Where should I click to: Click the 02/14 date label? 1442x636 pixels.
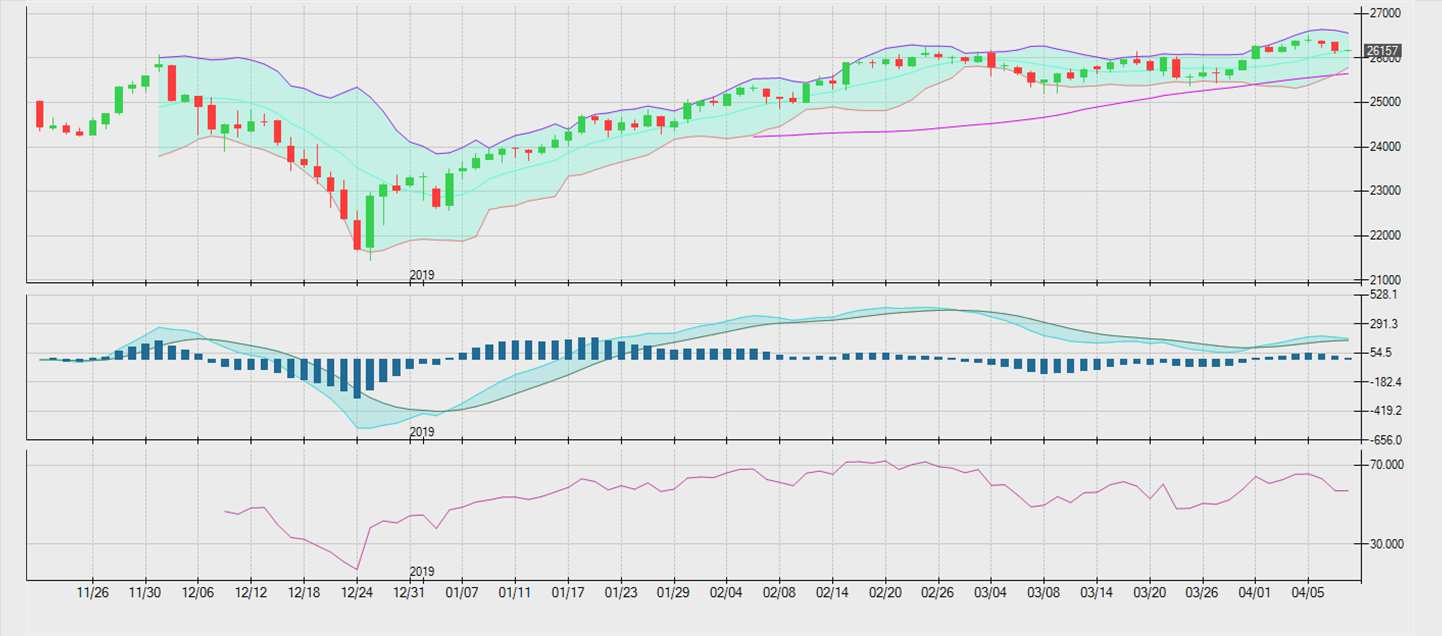(x=832, y=591)
